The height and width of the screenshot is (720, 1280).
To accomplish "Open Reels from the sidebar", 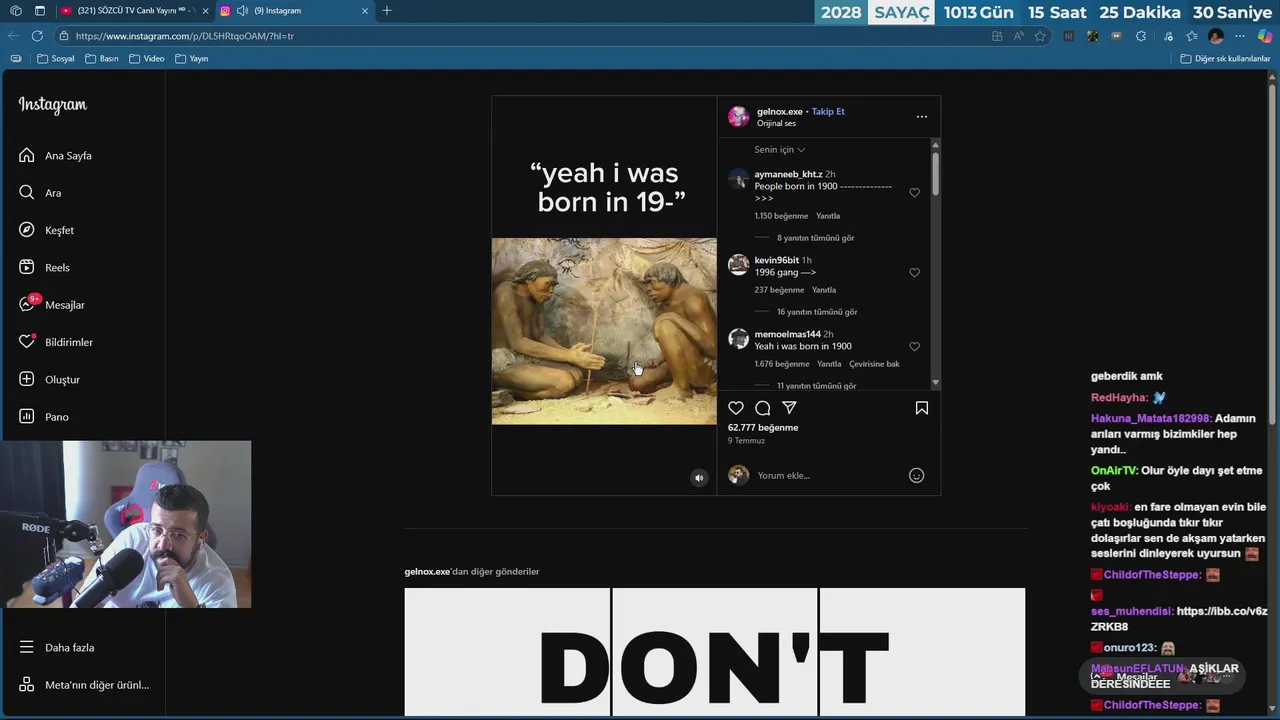I will [x=57, y=268].
